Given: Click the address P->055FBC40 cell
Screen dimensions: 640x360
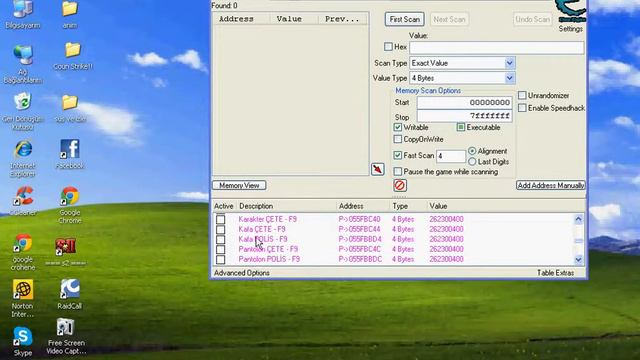Looking at the screenshot, I should (359, 219).
